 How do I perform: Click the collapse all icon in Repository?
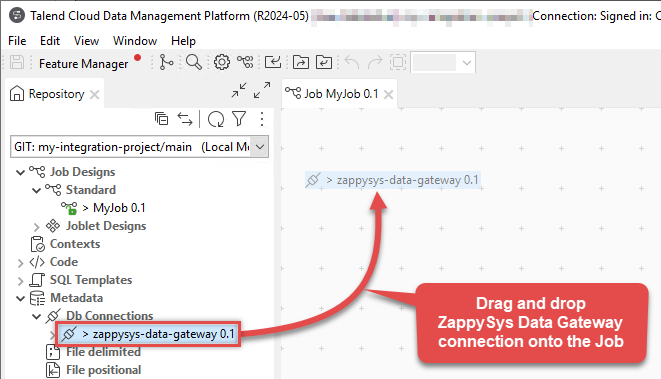(x=161, y=119)
